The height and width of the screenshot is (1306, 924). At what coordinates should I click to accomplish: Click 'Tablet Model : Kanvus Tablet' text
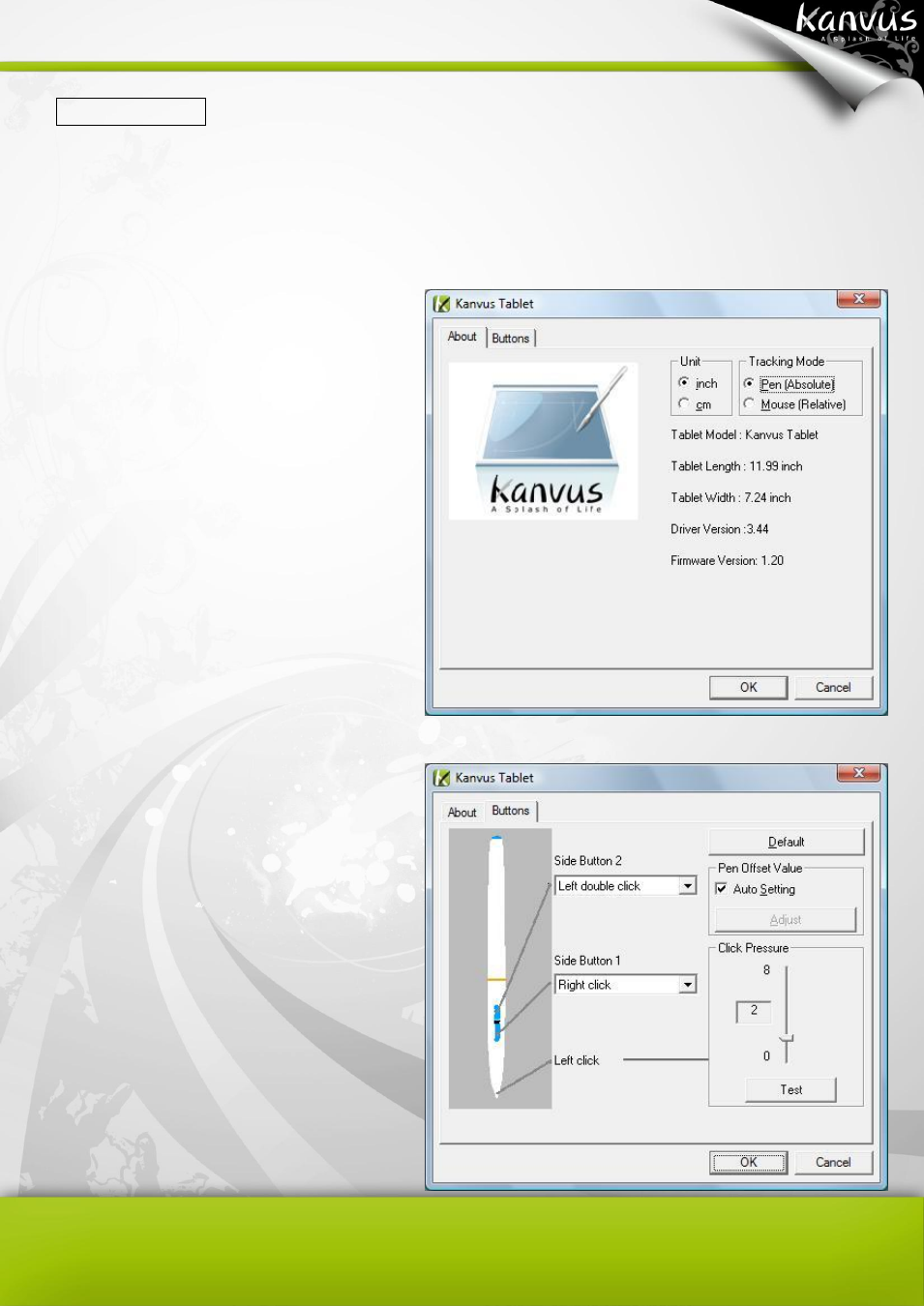744,435
